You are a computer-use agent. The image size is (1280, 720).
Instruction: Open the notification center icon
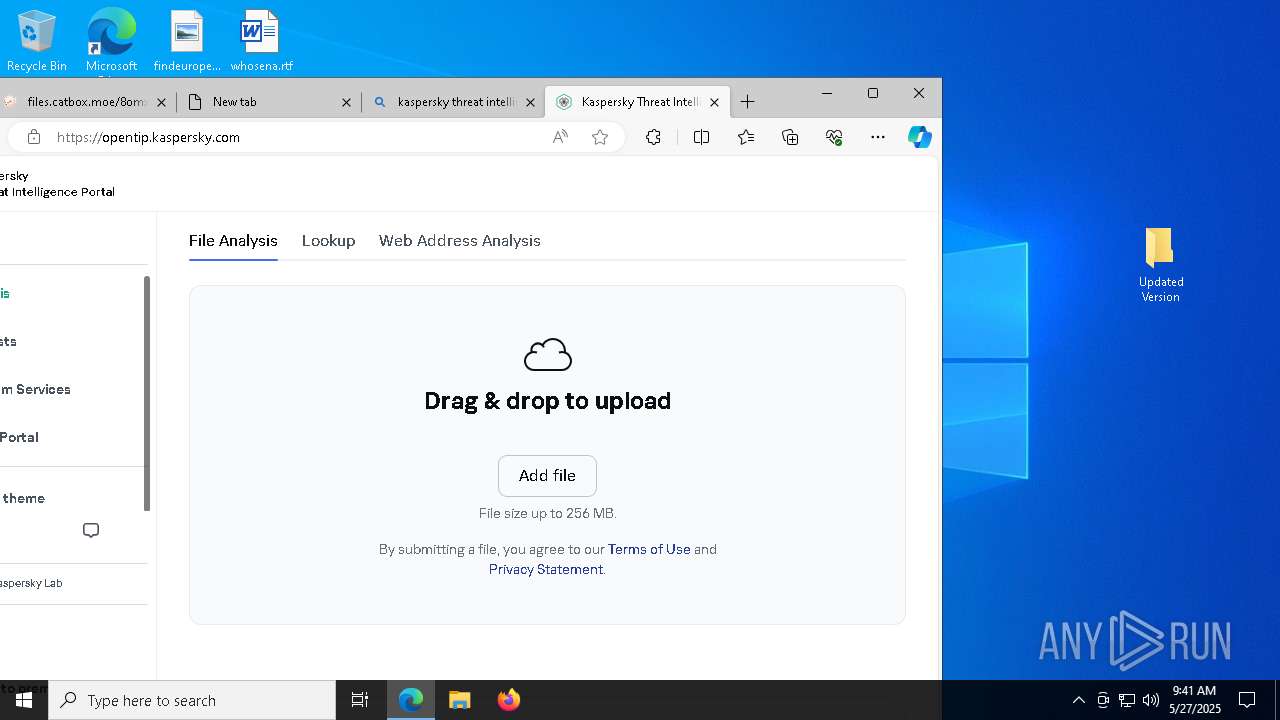coord(1247,700)
